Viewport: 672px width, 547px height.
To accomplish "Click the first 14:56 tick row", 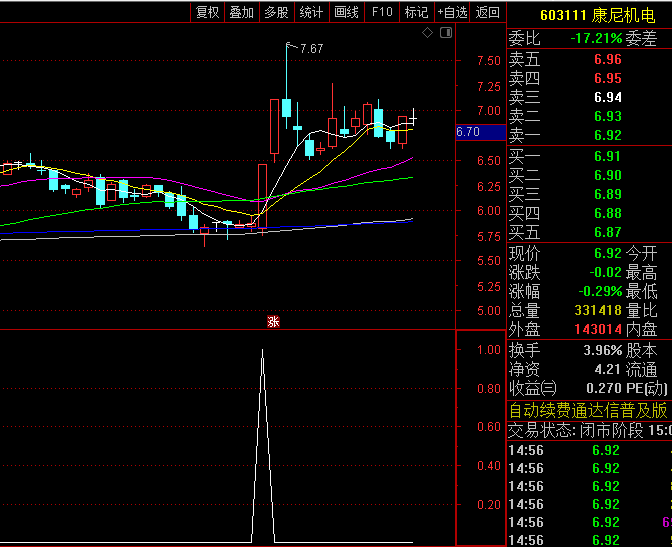I will point(590,450).
